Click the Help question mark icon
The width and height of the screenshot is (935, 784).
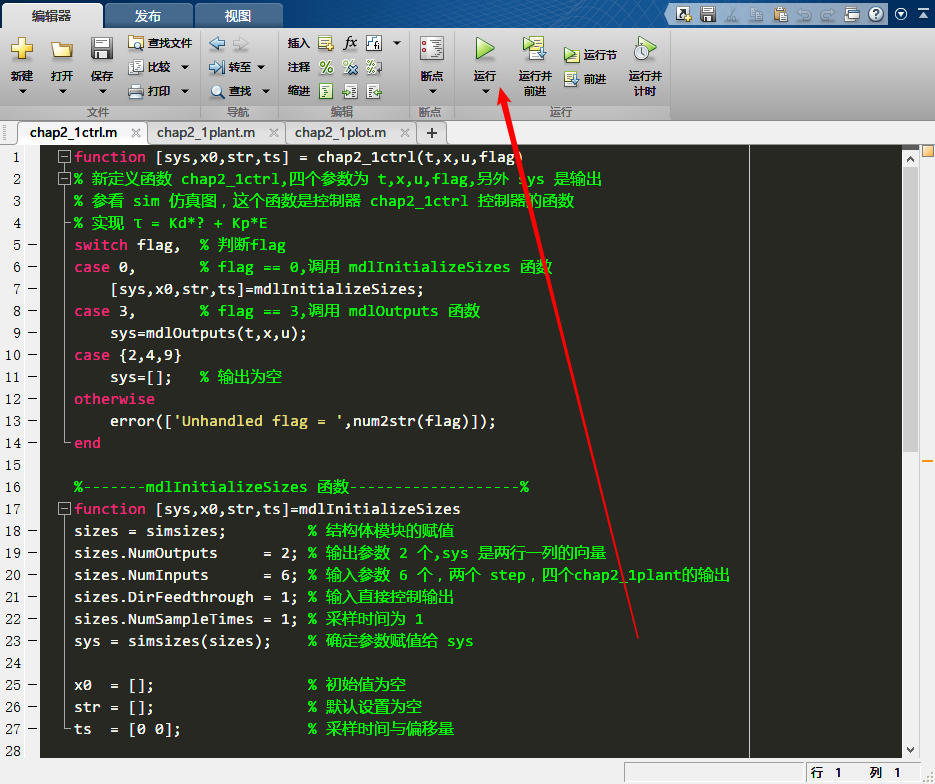click(875, 14)
